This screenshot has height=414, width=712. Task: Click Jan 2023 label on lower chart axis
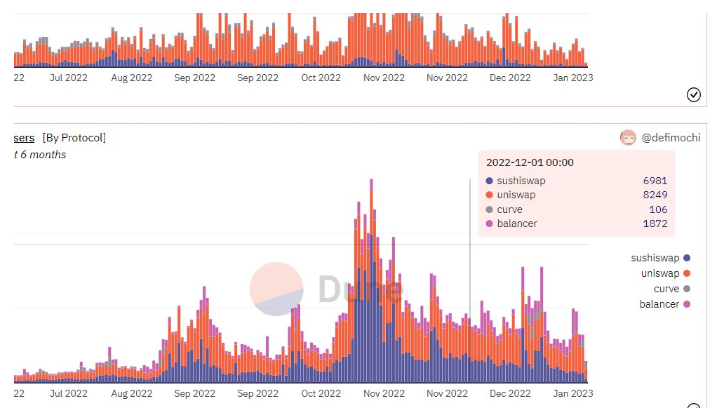[573, 393]
